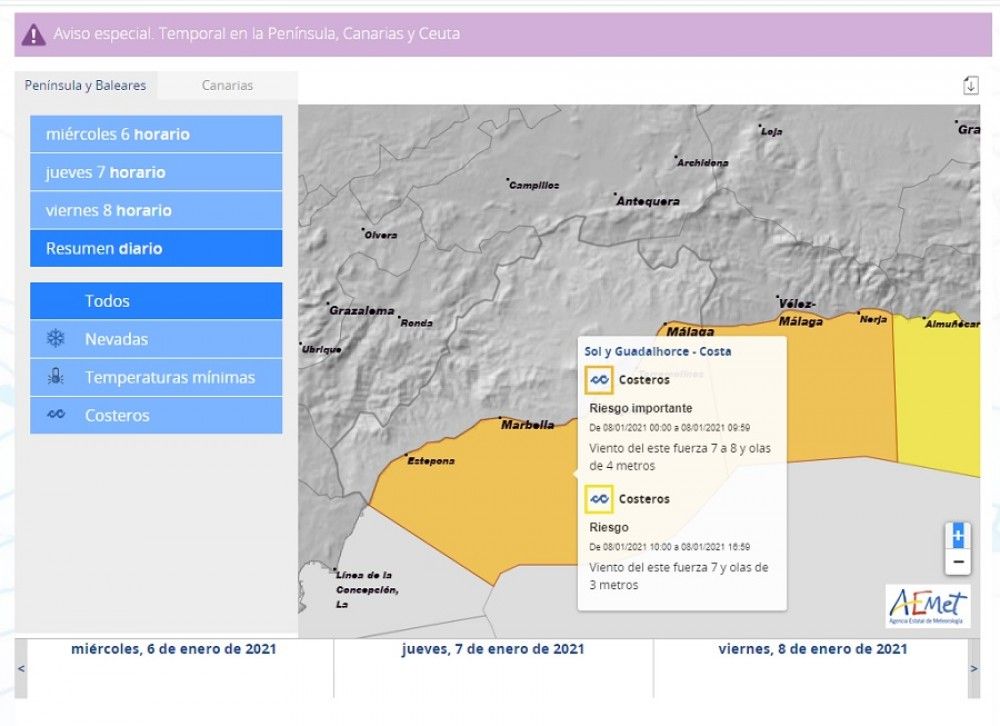Filter by Temperaturas mínimas

click(156, 378)
